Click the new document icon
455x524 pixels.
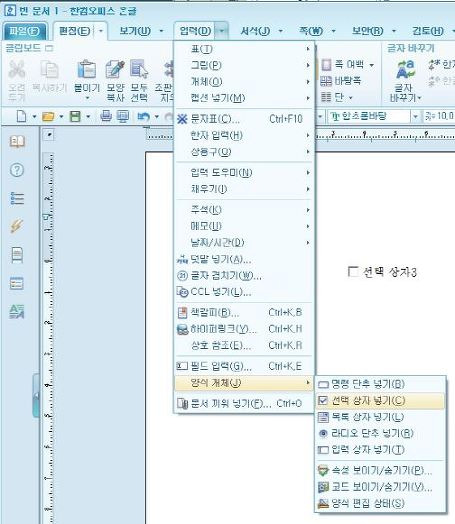tap(21, 117)
